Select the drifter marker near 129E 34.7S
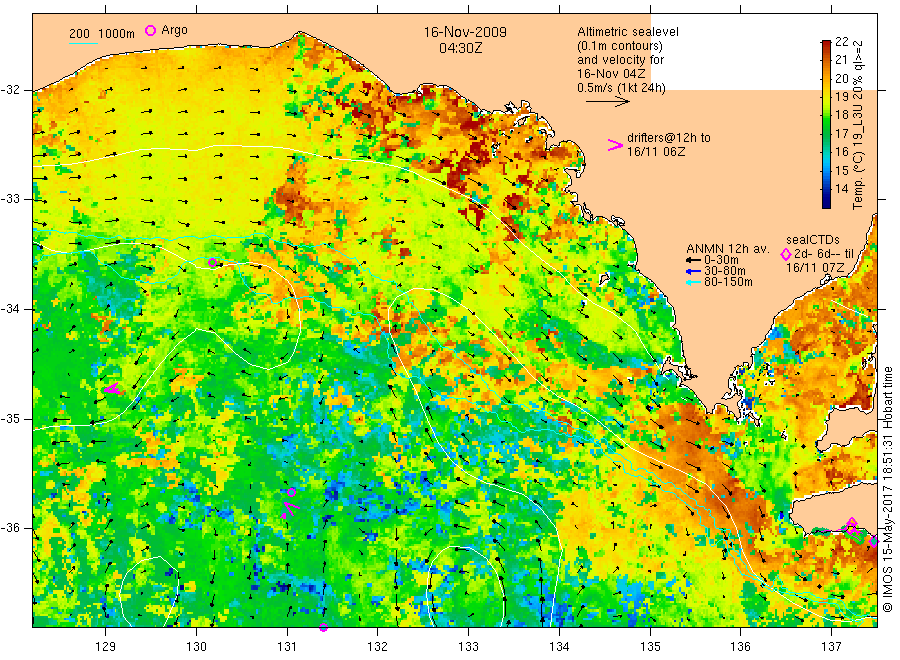Image resolution: width=900 pixels, height=660 pixels. pos(113,389)
